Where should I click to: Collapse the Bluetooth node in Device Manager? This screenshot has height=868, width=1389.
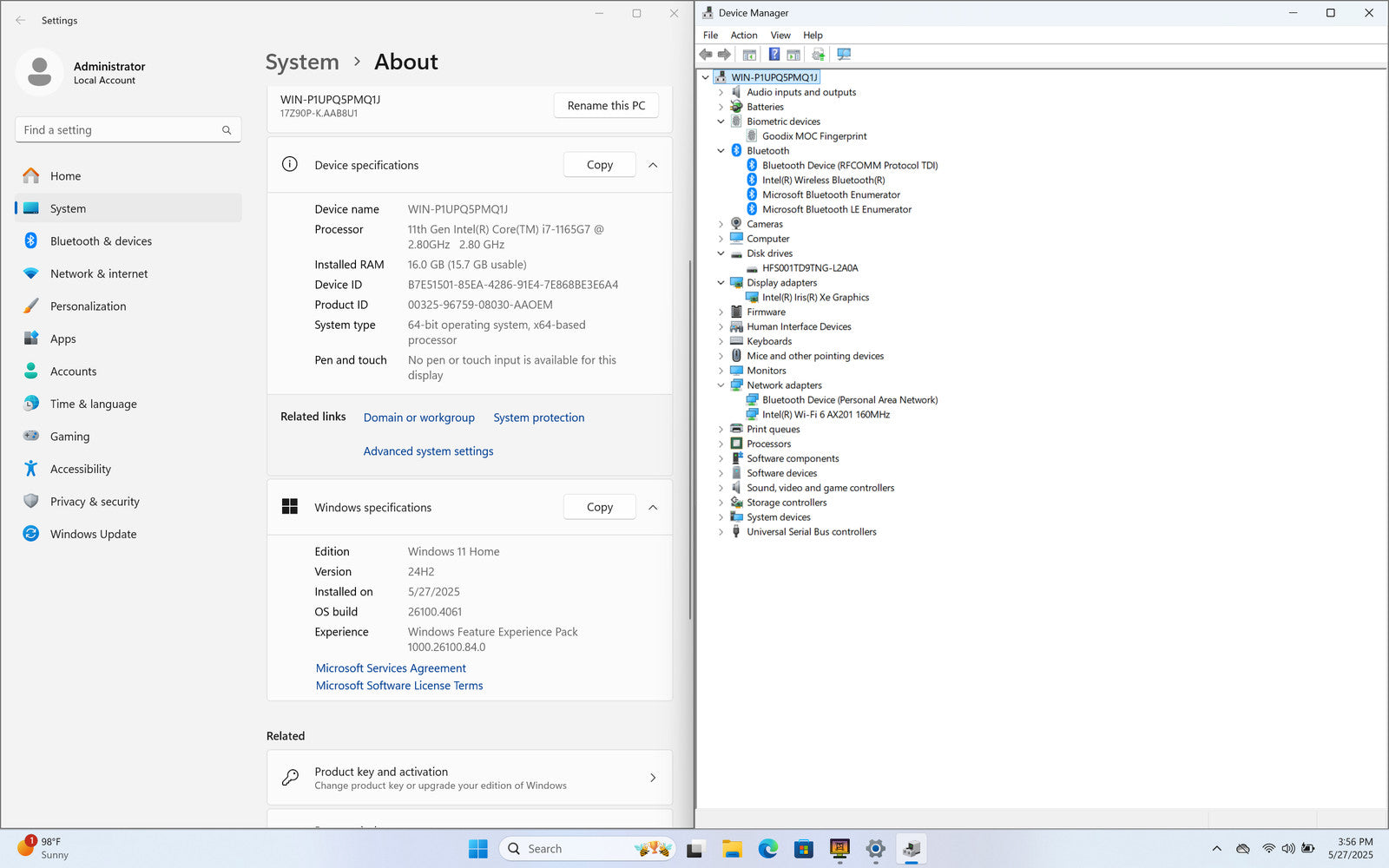tap(721, 151)
